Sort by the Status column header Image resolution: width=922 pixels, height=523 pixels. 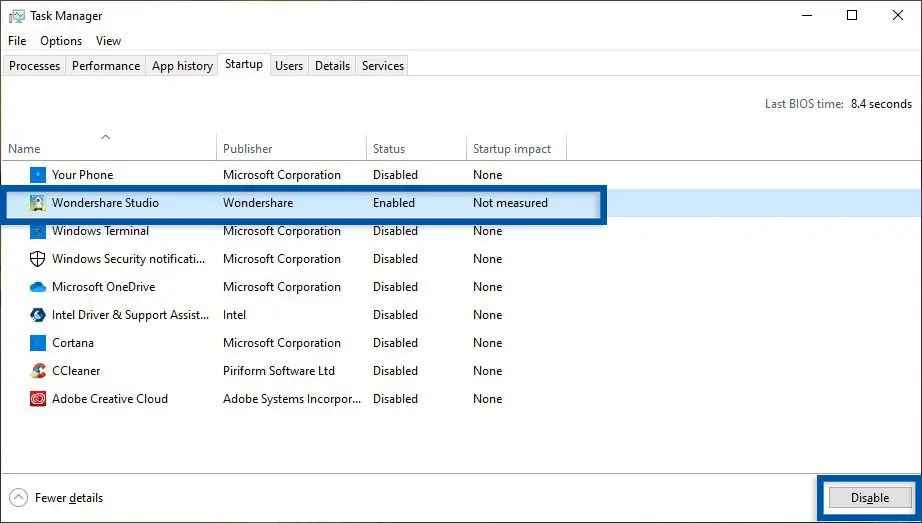coord(389,149)
